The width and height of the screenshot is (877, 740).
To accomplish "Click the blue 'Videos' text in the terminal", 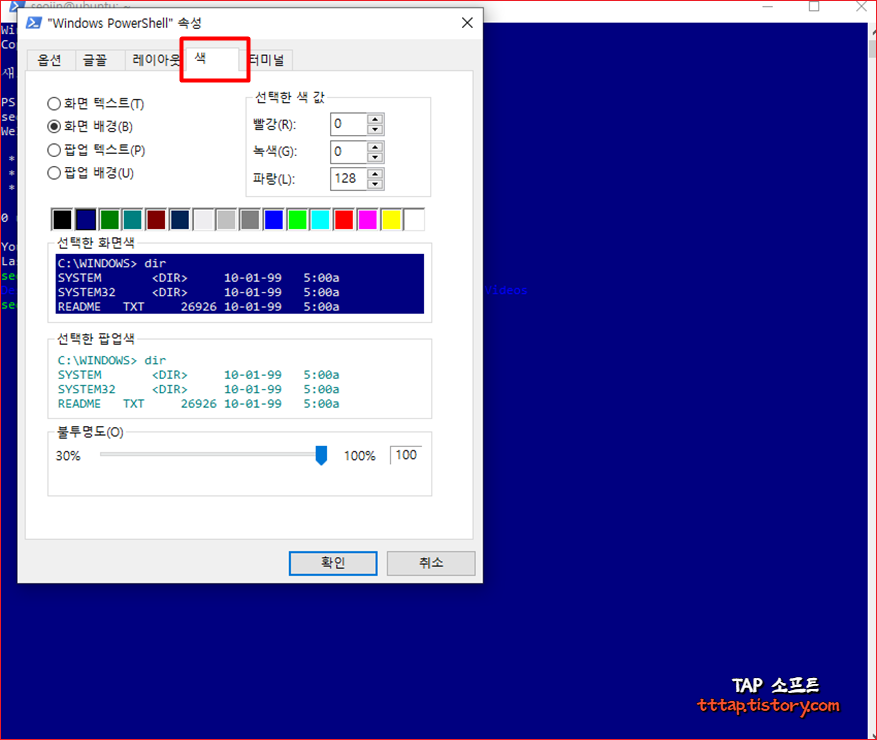I will click(506, 290).
